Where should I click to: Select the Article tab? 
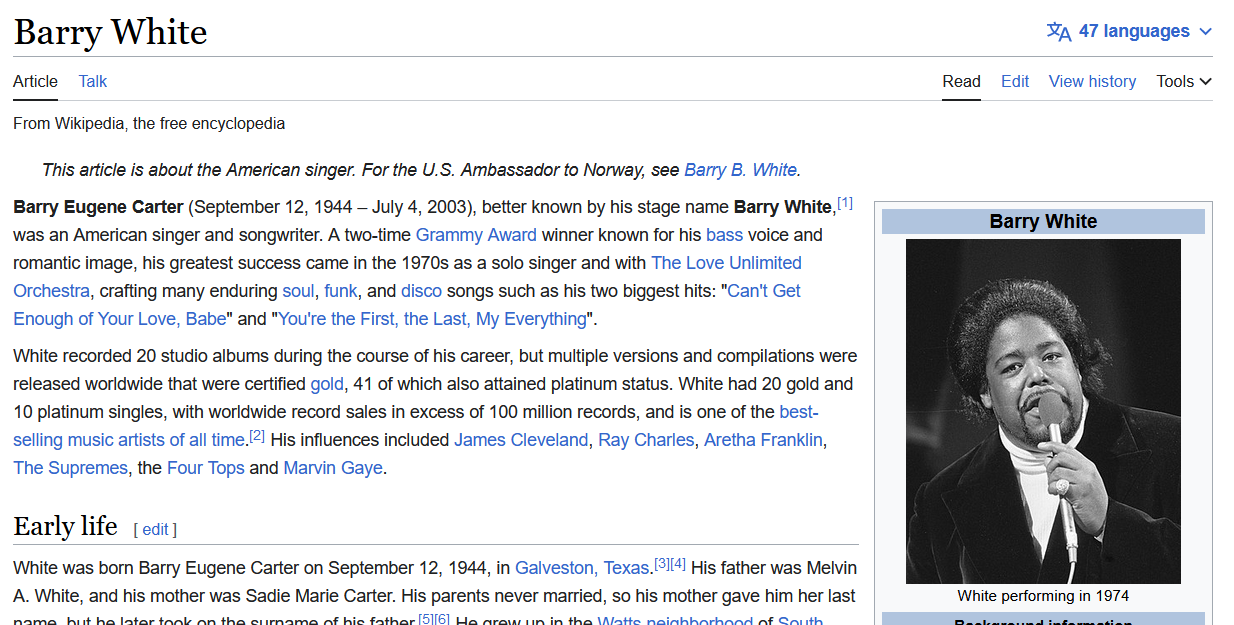(x=35, y=81)
